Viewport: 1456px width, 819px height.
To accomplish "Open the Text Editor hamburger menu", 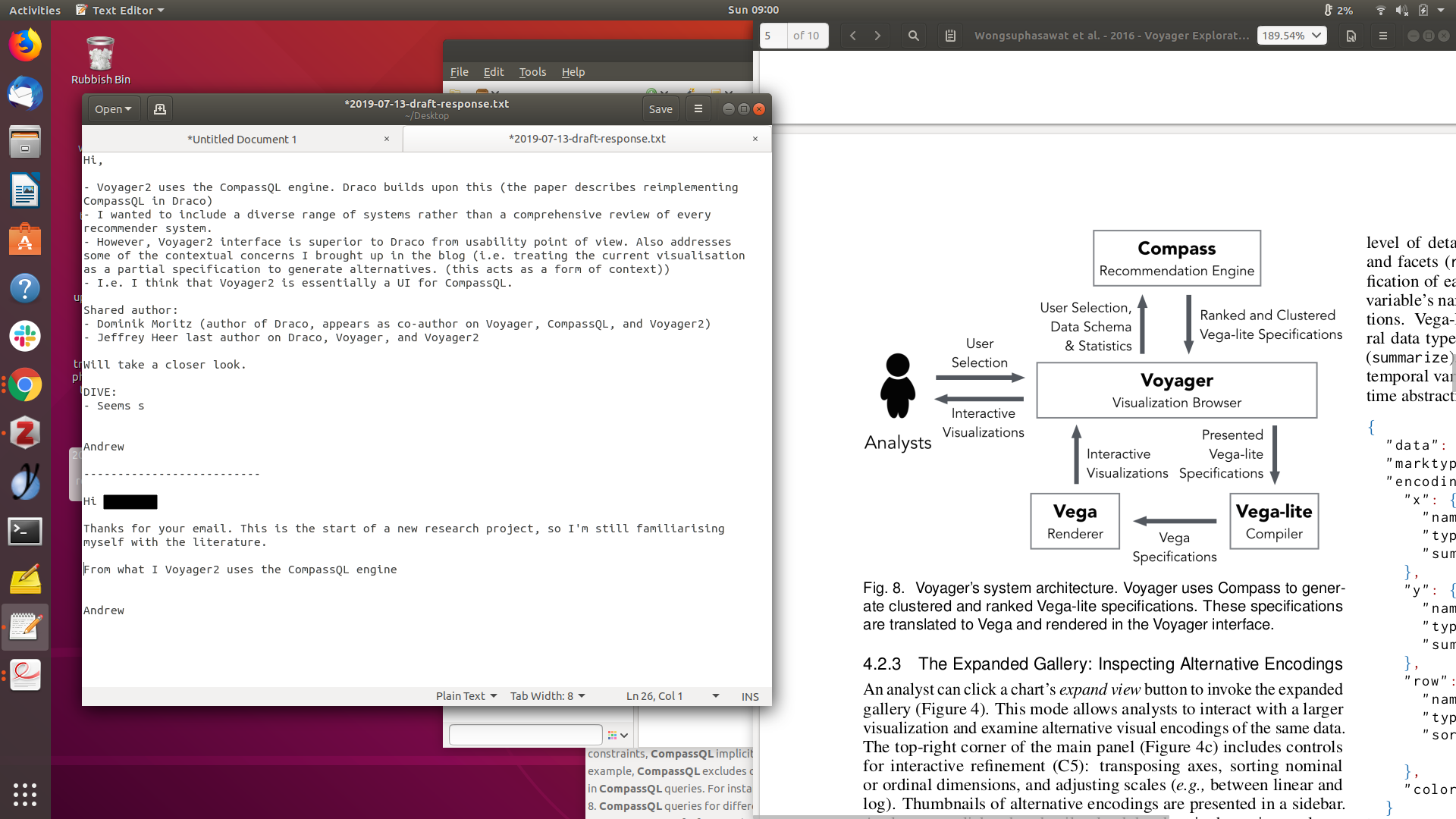I will (698, 109).
